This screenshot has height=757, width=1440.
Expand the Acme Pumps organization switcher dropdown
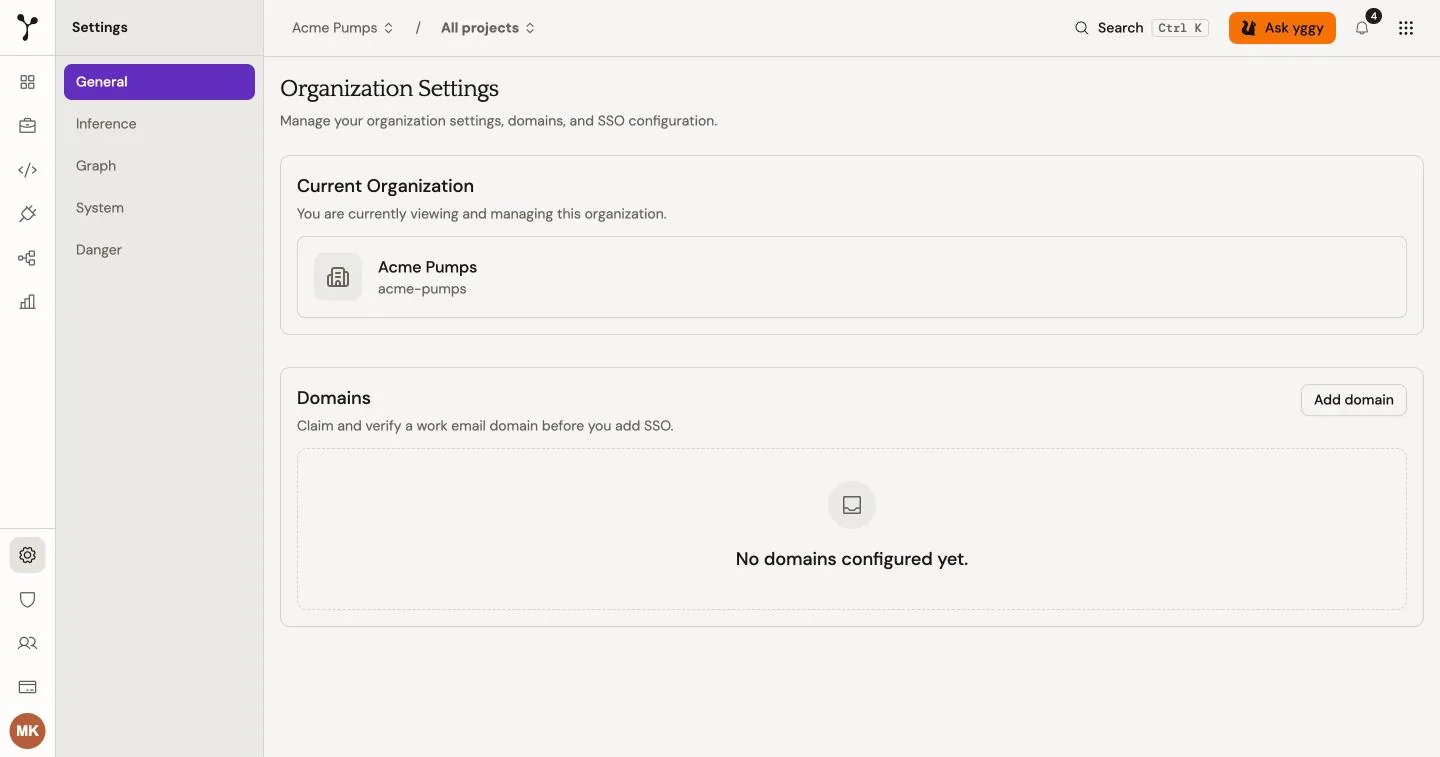click(342, 28)
